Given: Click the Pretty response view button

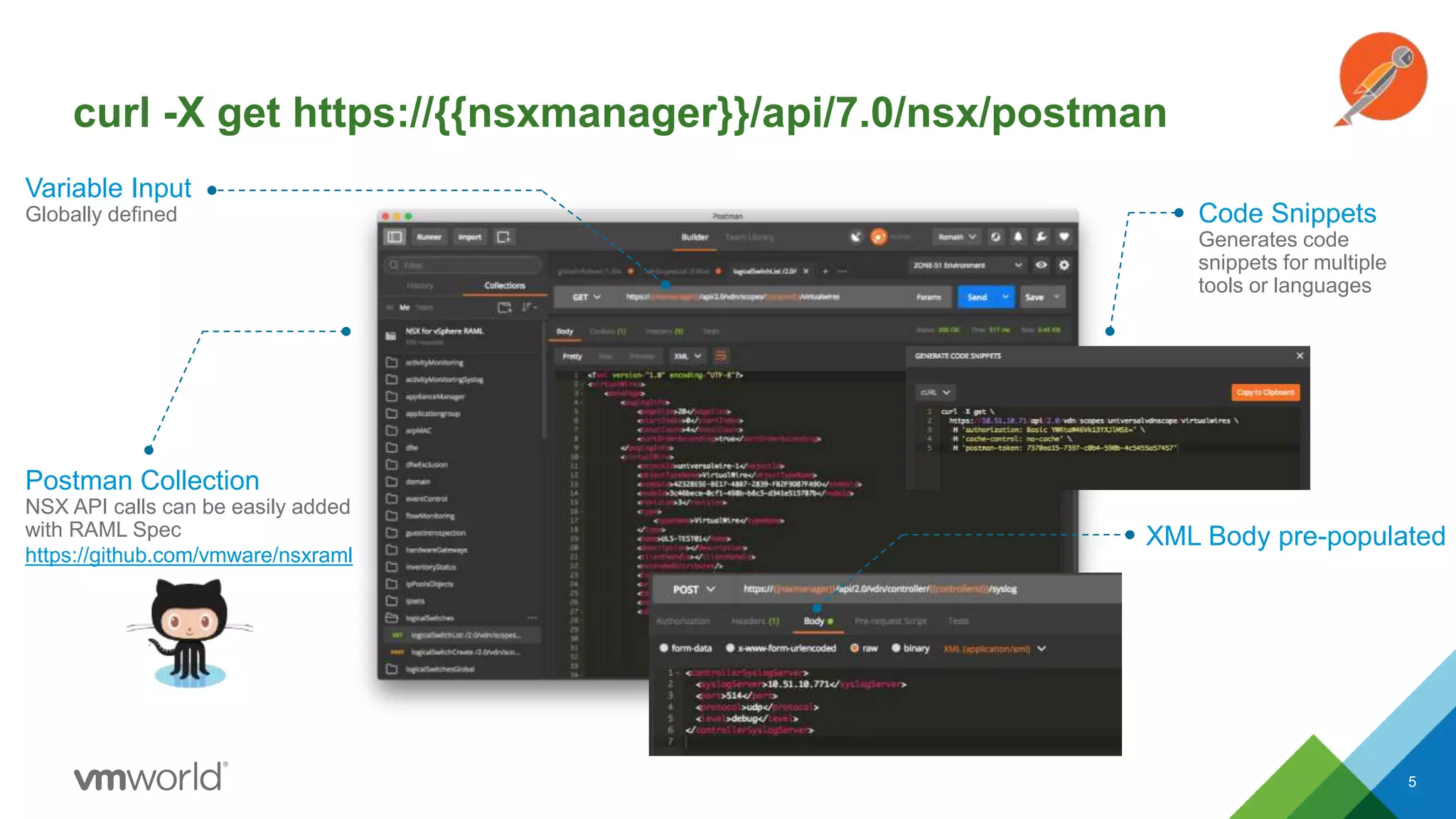Looking at the screenshot, I should point(572,356).
